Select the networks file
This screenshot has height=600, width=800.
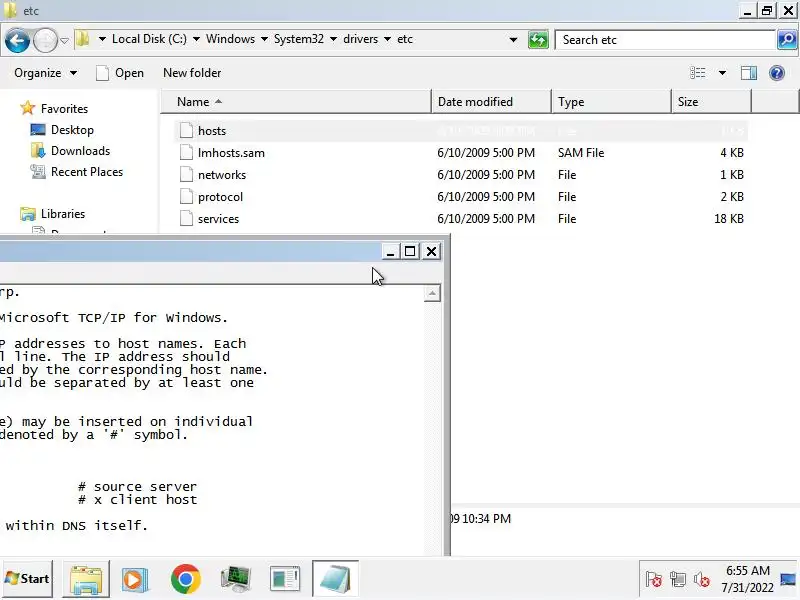461,174
